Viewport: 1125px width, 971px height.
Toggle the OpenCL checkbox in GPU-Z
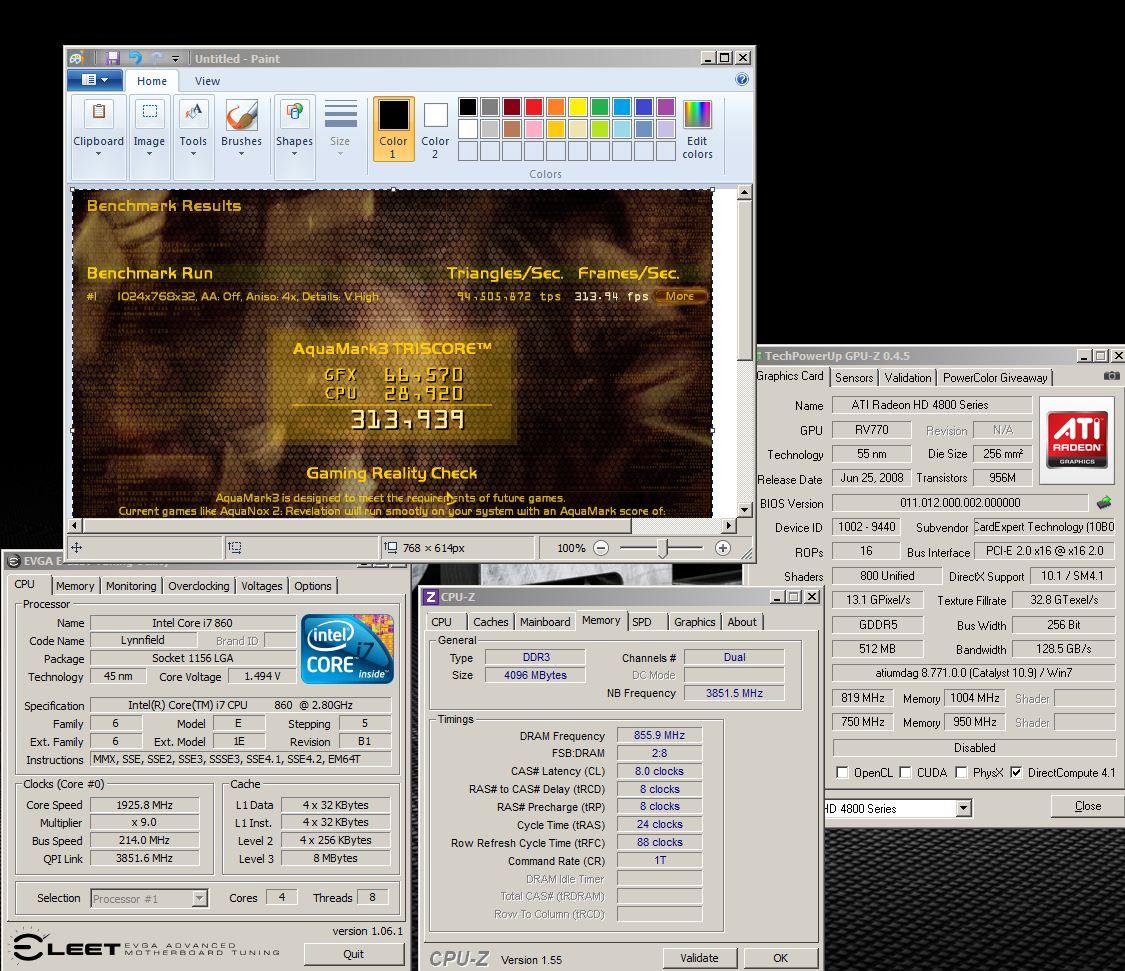coord(842,773)
